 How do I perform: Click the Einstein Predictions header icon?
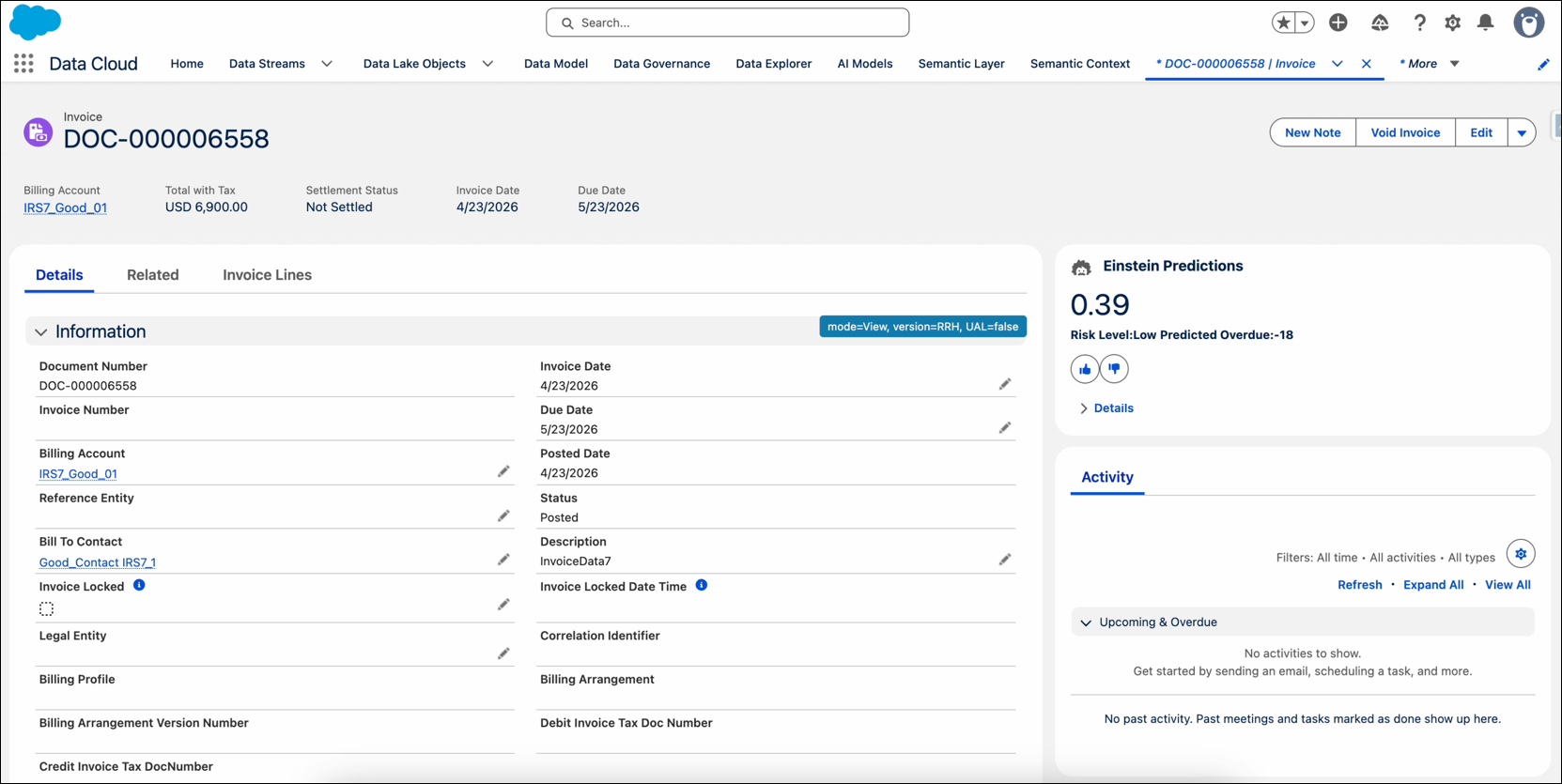click(x=1081, y=268)
